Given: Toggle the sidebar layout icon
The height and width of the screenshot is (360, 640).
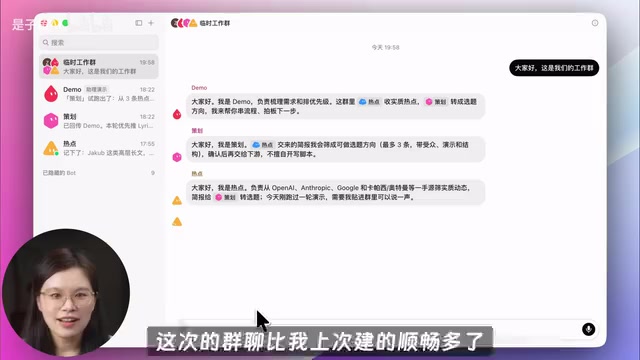Looking at the screenshot, I should point(139,23).
